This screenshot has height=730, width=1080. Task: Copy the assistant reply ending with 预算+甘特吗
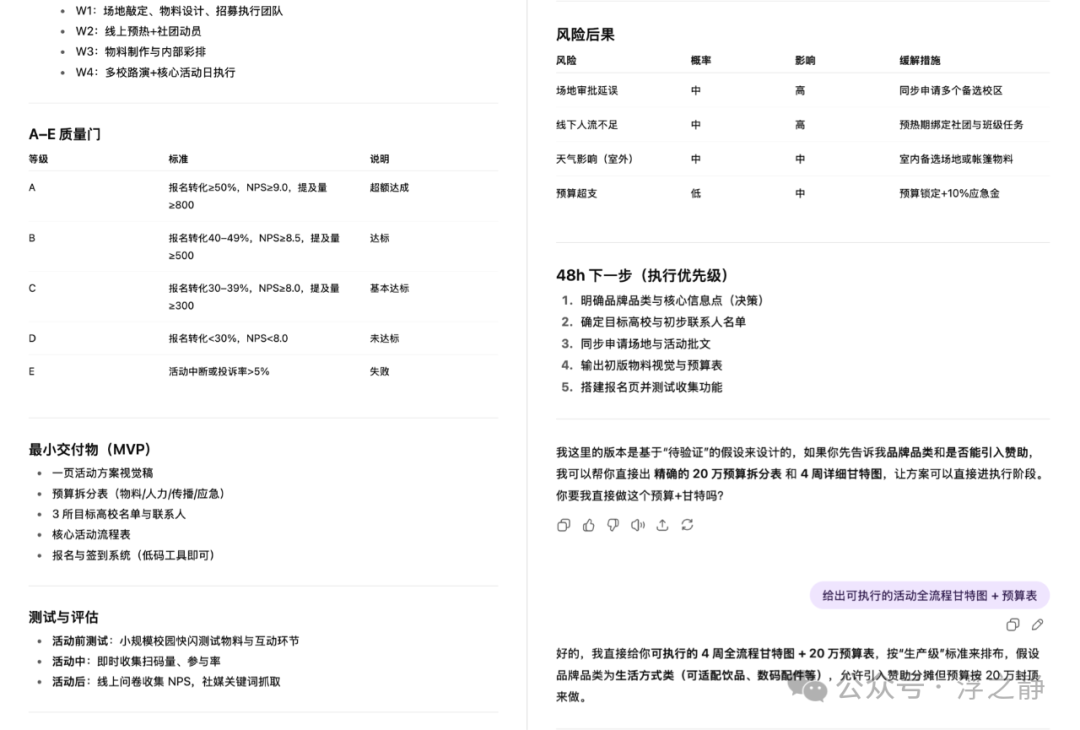tap(563, 525)
